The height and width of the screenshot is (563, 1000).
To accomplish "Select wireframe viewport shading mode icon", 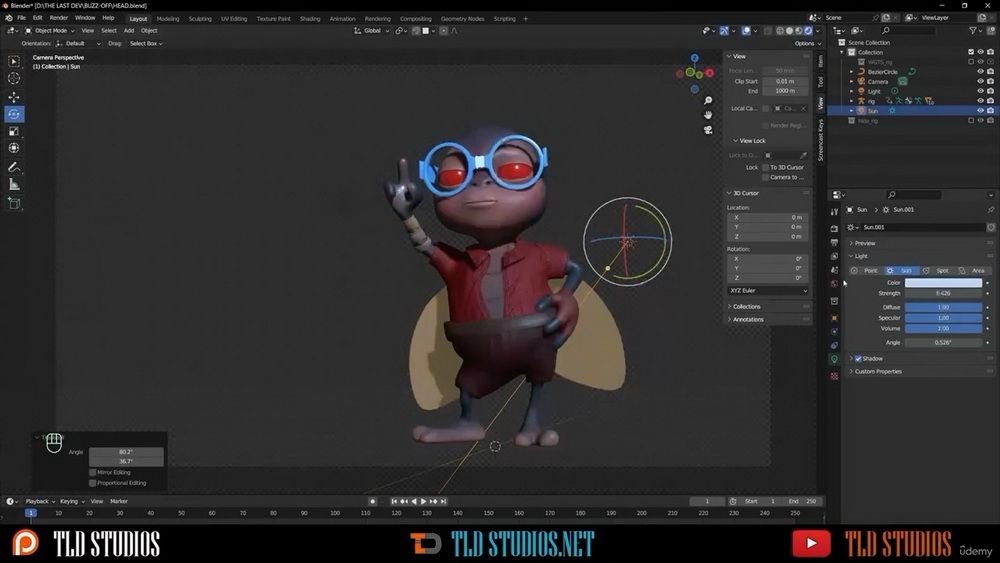I will [780, 31].
